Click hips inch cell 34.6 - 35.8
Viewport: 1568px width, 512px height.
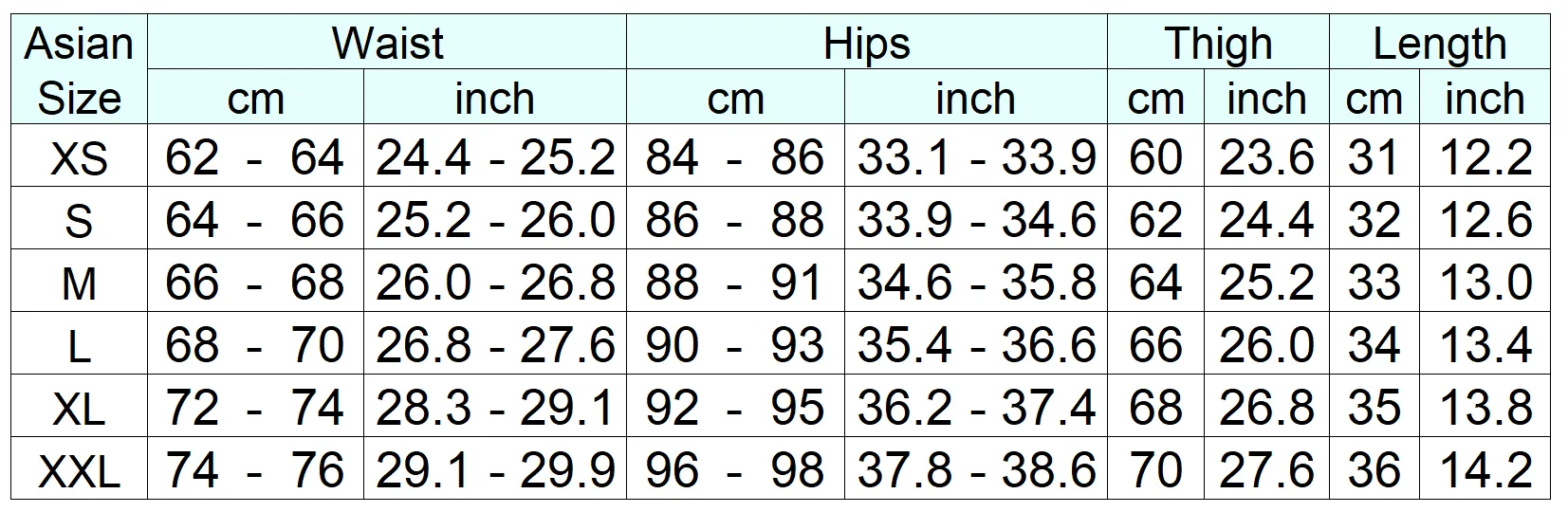coord(975,282)
